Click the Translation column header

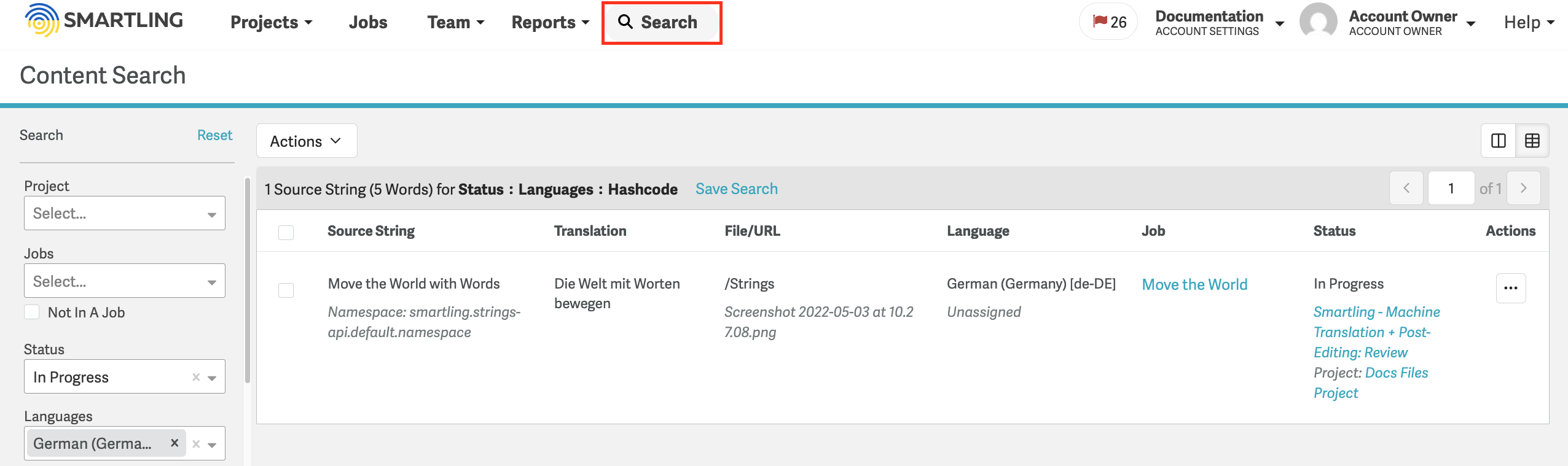[x=590, y=231]
